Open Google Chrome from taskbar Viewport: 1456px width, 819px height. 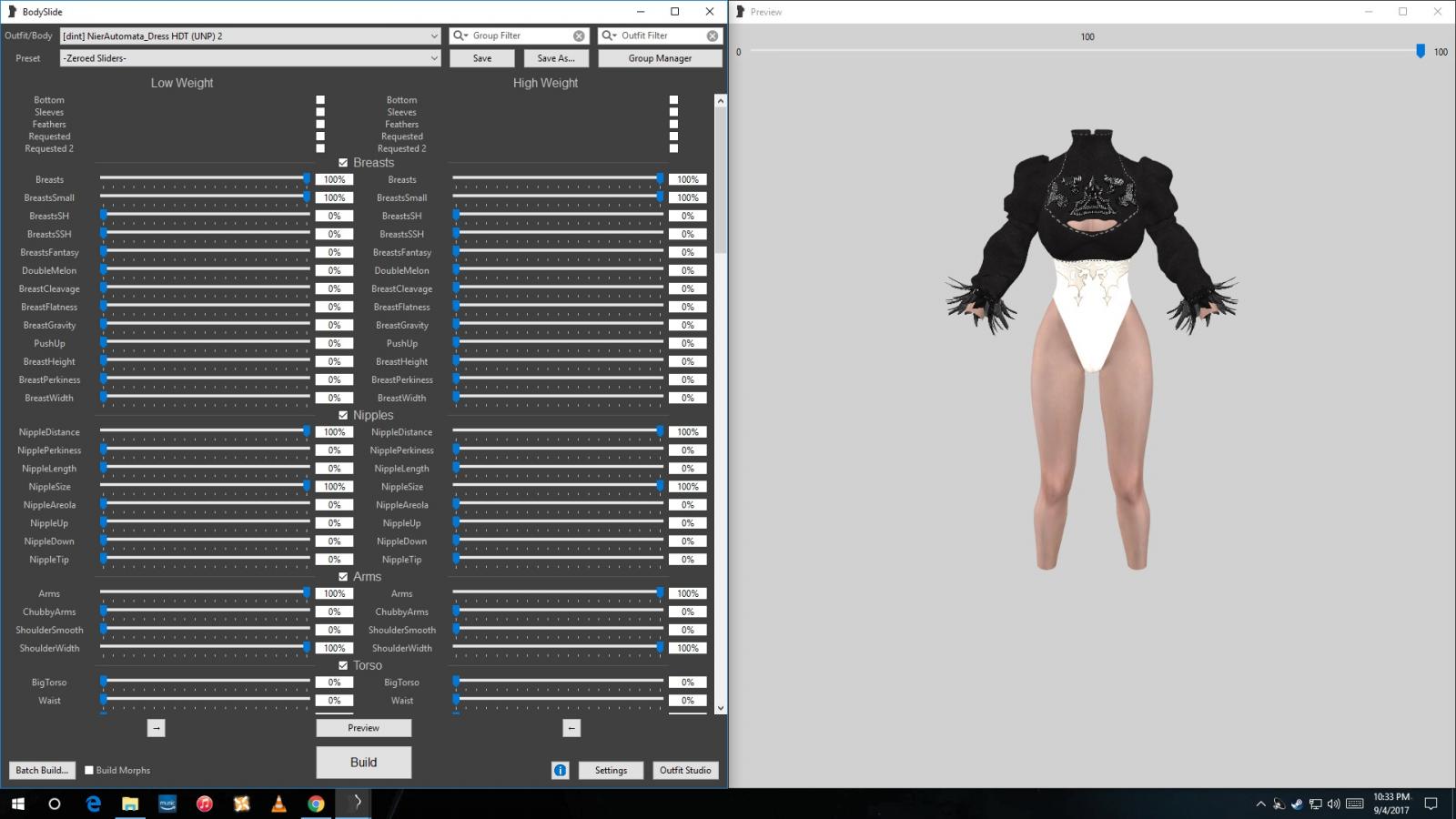tap(316, 804)
